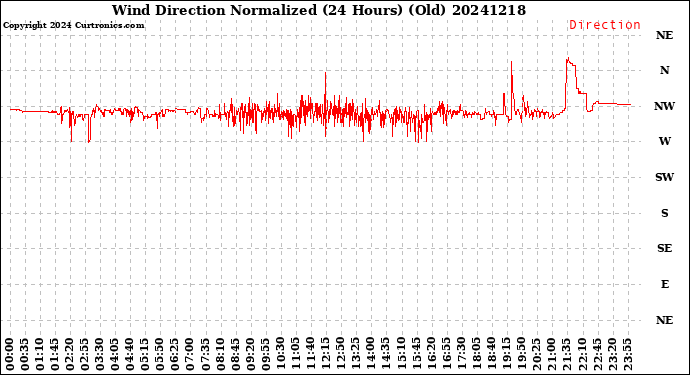690x375 pixels.
Task: Select the red Direction legend label
Action: [605, 25]
